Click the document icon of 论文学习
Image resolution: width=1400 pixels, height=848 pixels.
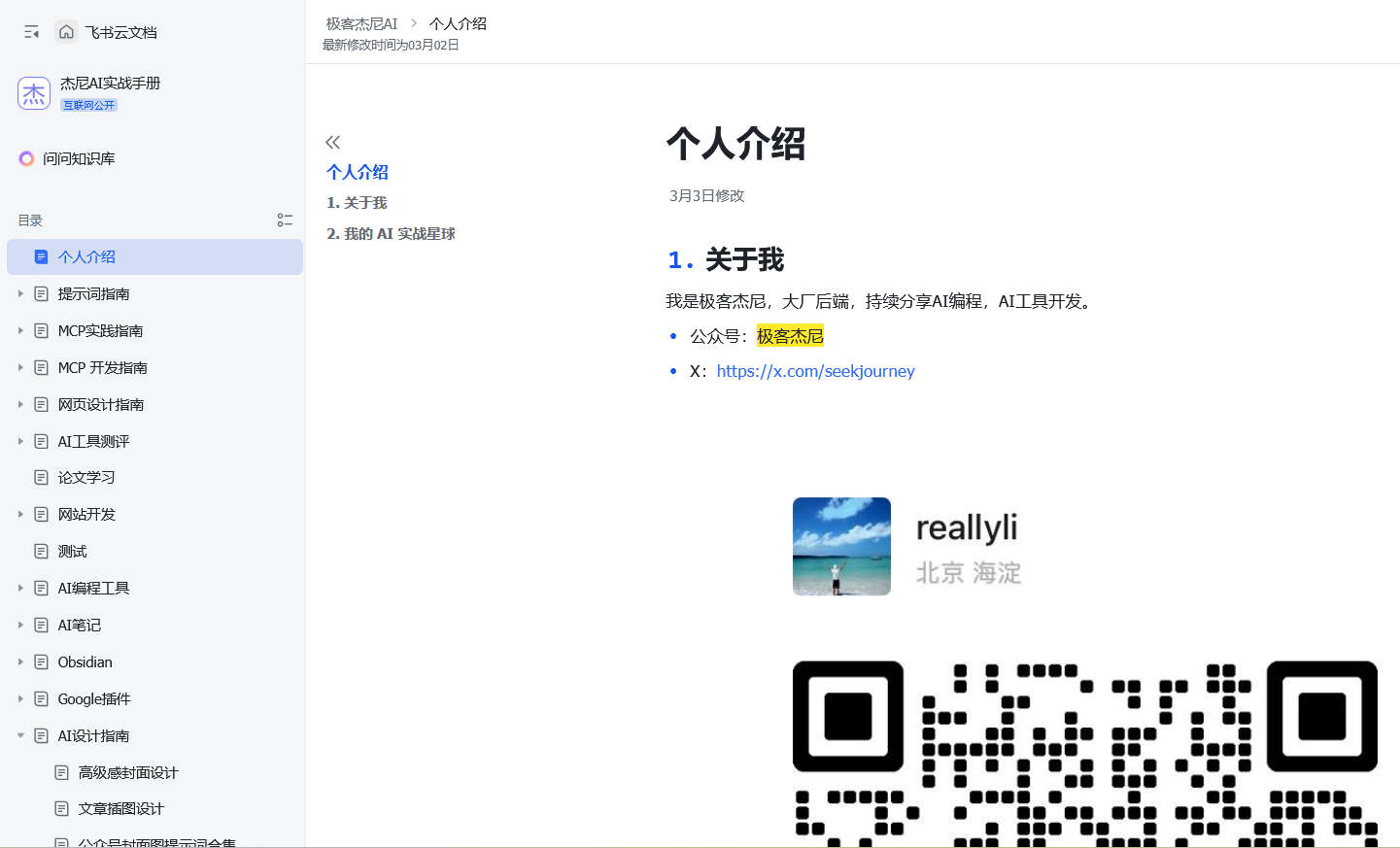pos(41,477)
